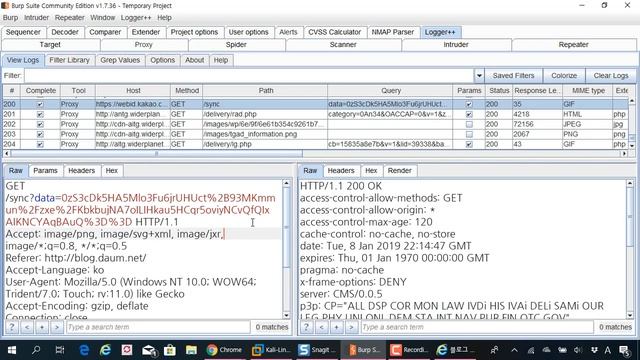The image size is (640, 360).
Task: Click the response pane vertical scrollbar thumb
Action: [630, 216]
